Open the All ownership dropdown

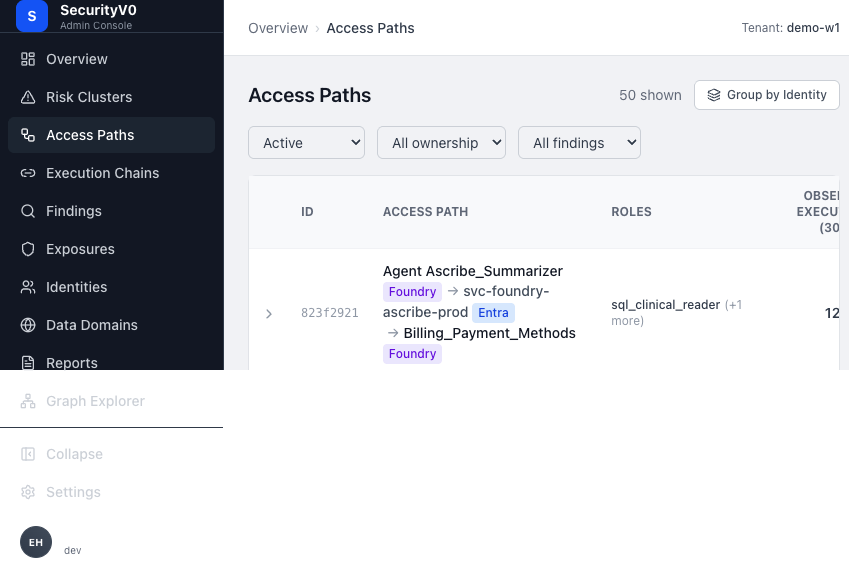pyautogui.click(x=441, y=142)
